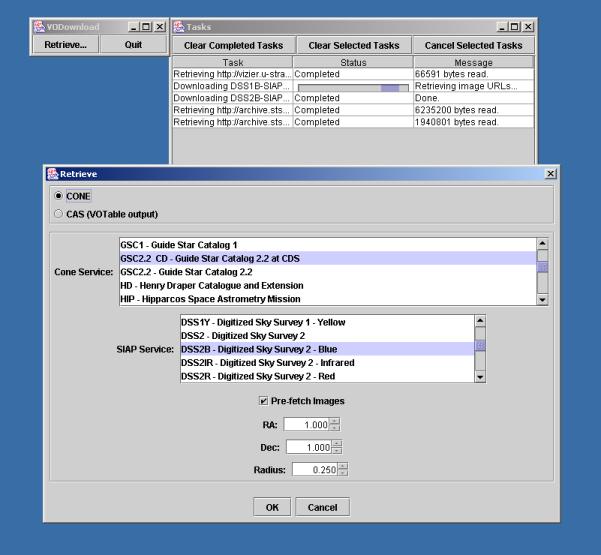This screenshot has height=555, width=601.
Task: Click the Retrieve... button in VODownload
Action: pyautogui.click(x=66, y=45)
